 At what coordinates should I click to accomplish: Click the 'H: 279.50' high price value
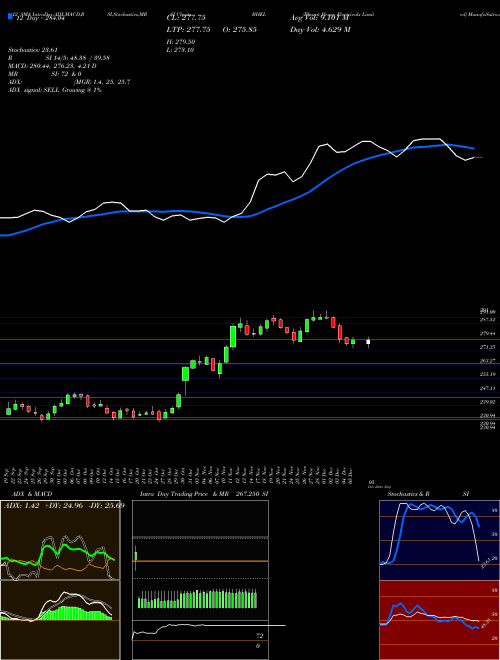[x=181, y=42]
